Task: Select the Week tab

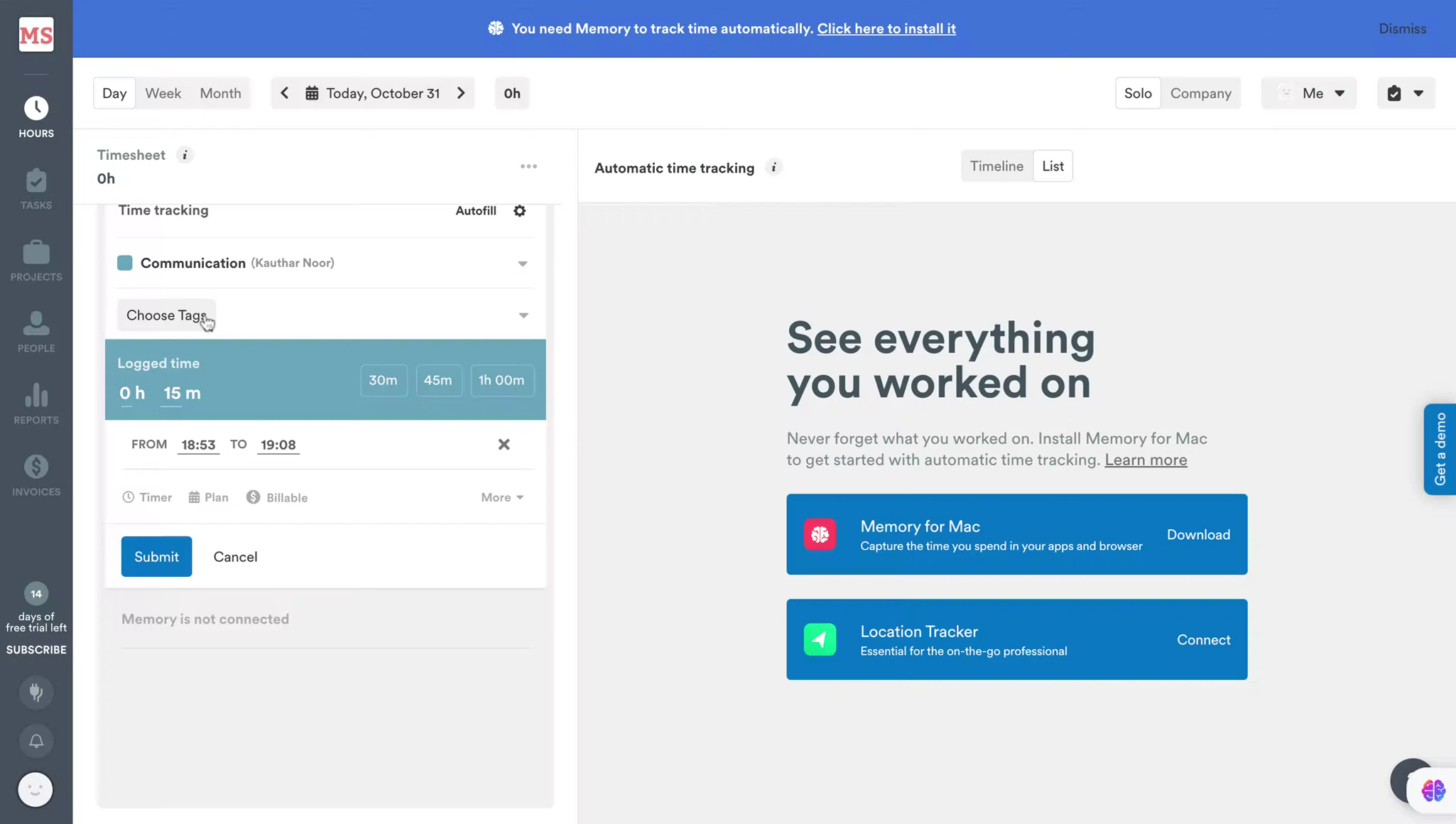Action: point(163,93)
